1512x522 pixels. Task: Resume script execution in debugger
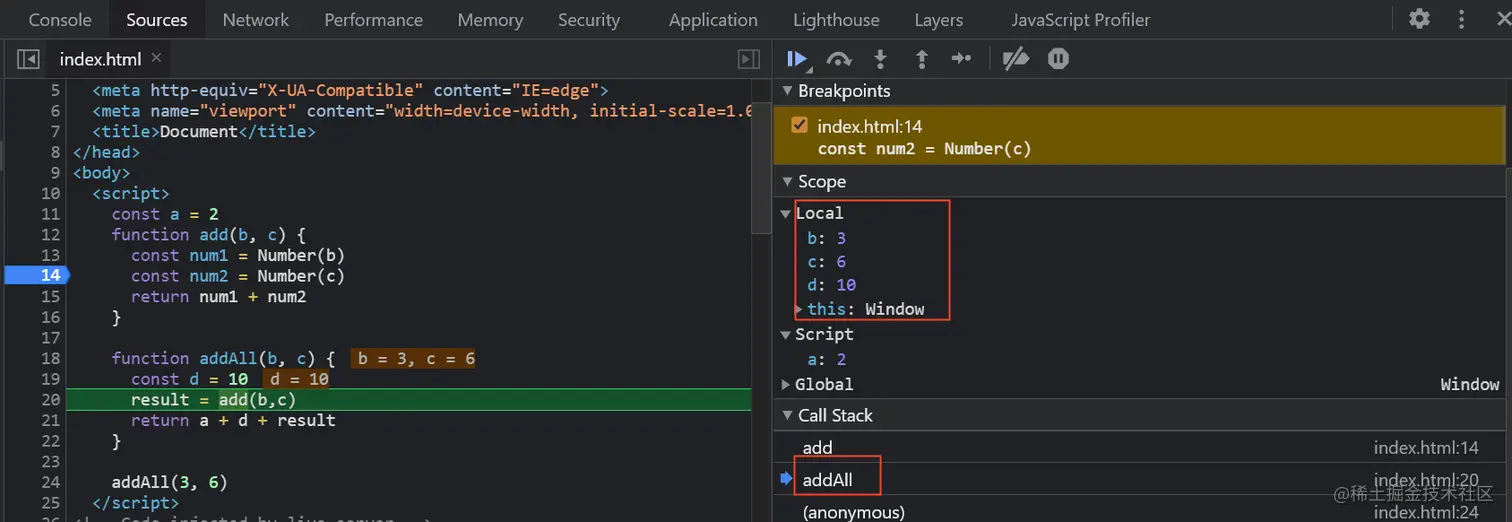point(796,59)
